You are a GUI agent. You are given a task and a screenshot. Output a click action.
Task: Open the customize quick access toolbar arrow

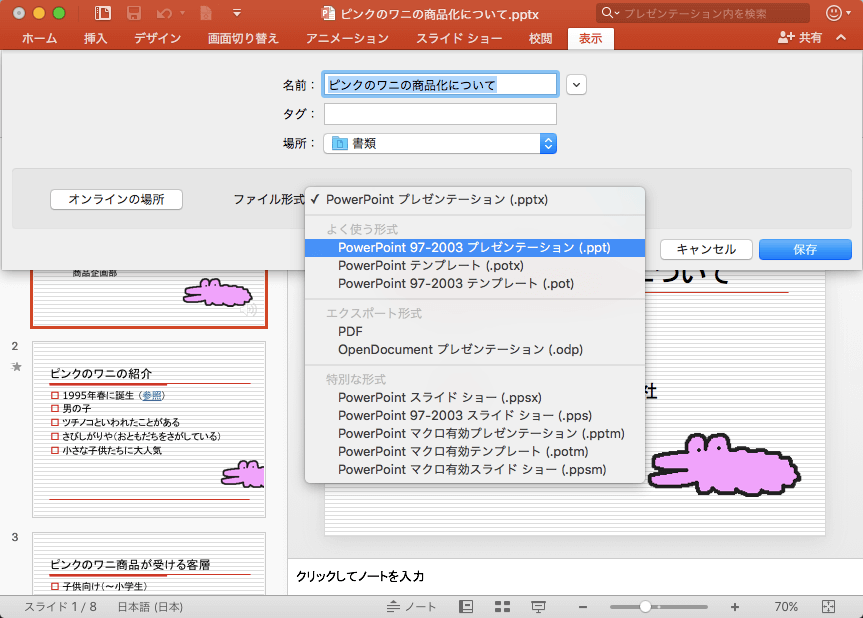[237, 13]
